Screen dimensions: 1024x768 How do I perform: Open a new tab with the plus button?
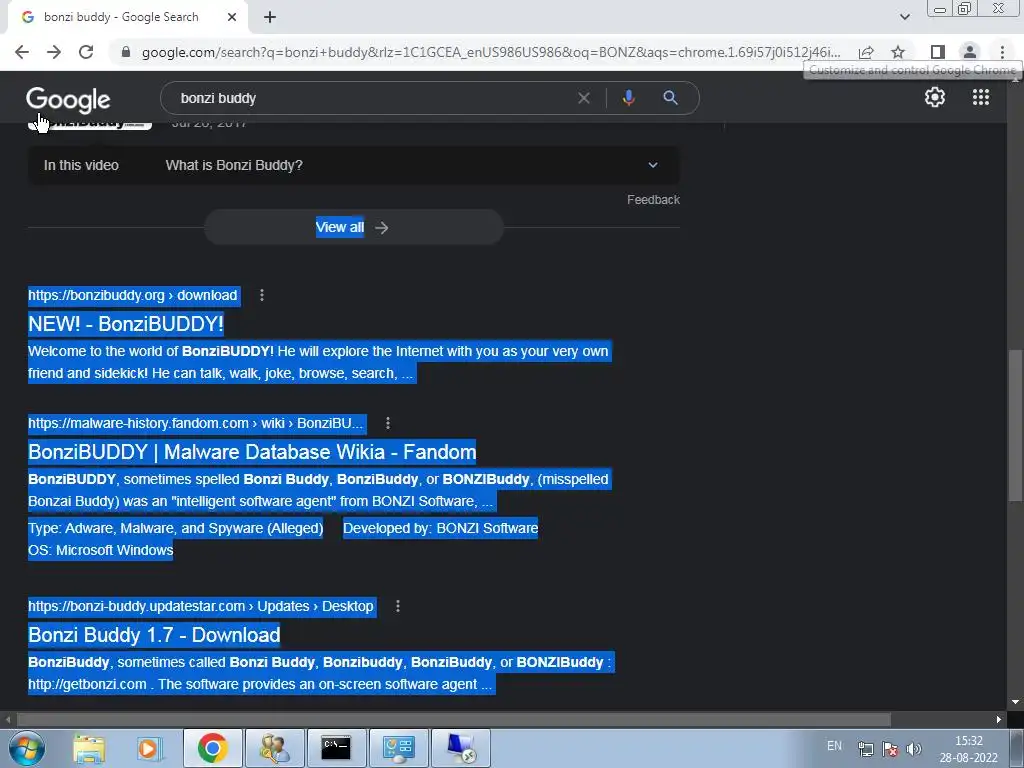[x=270, y=18]
